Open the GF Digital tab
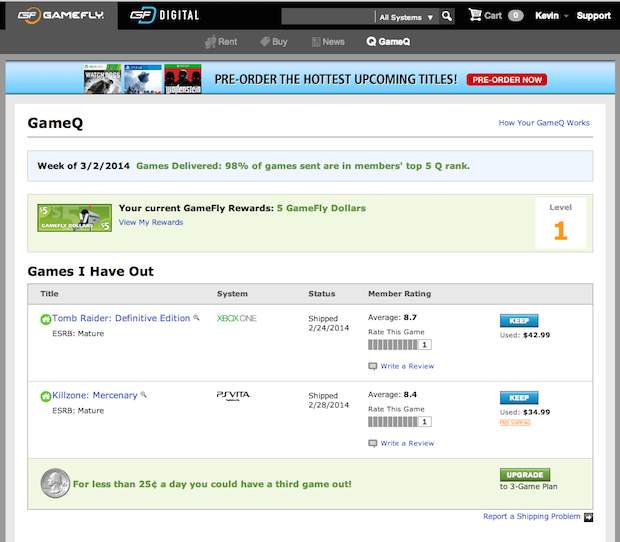This screenshot has height=542, width=620. click(x=164, y=15)
